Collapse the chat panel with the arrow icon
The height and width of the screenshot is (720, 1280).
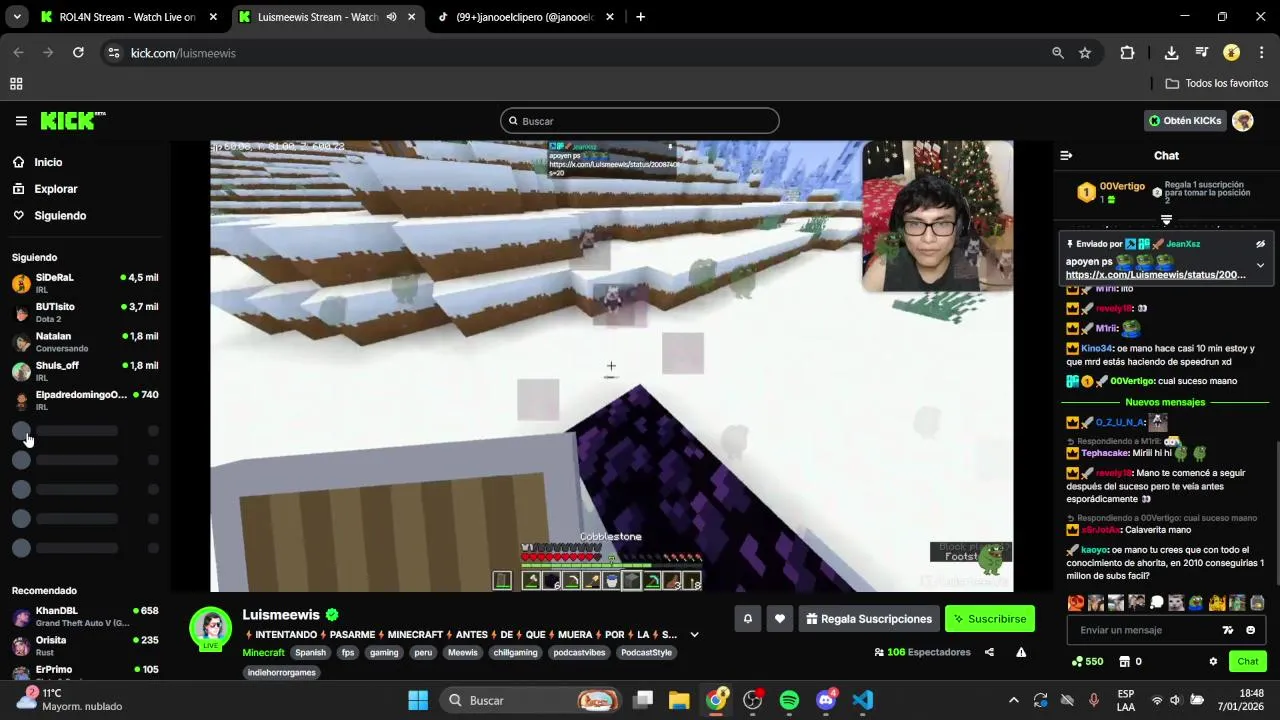tap(1066, 156)
